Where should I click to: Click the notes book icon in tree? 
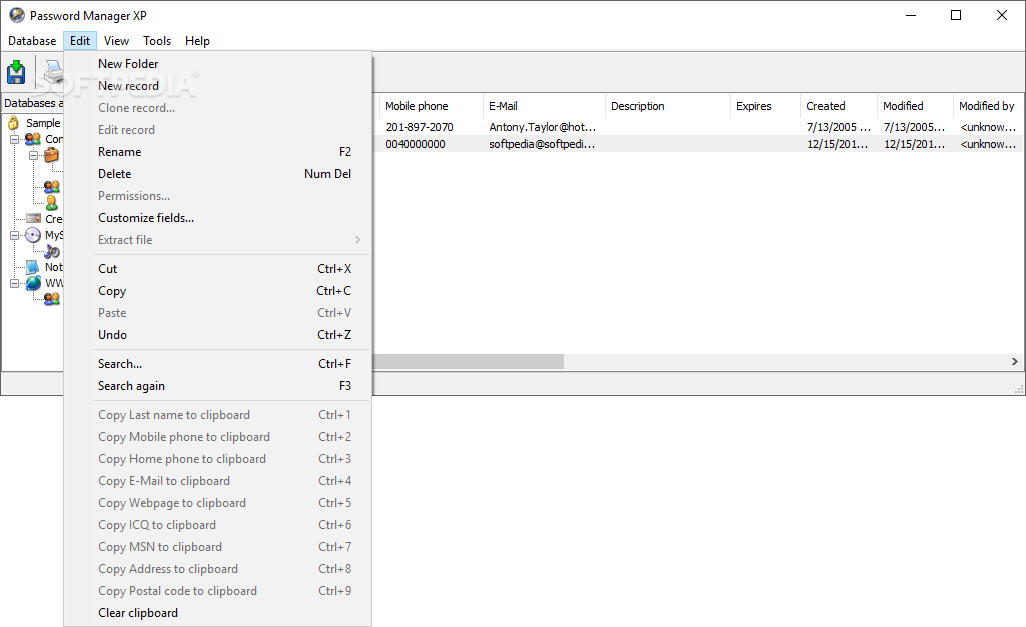click(33, 266)
